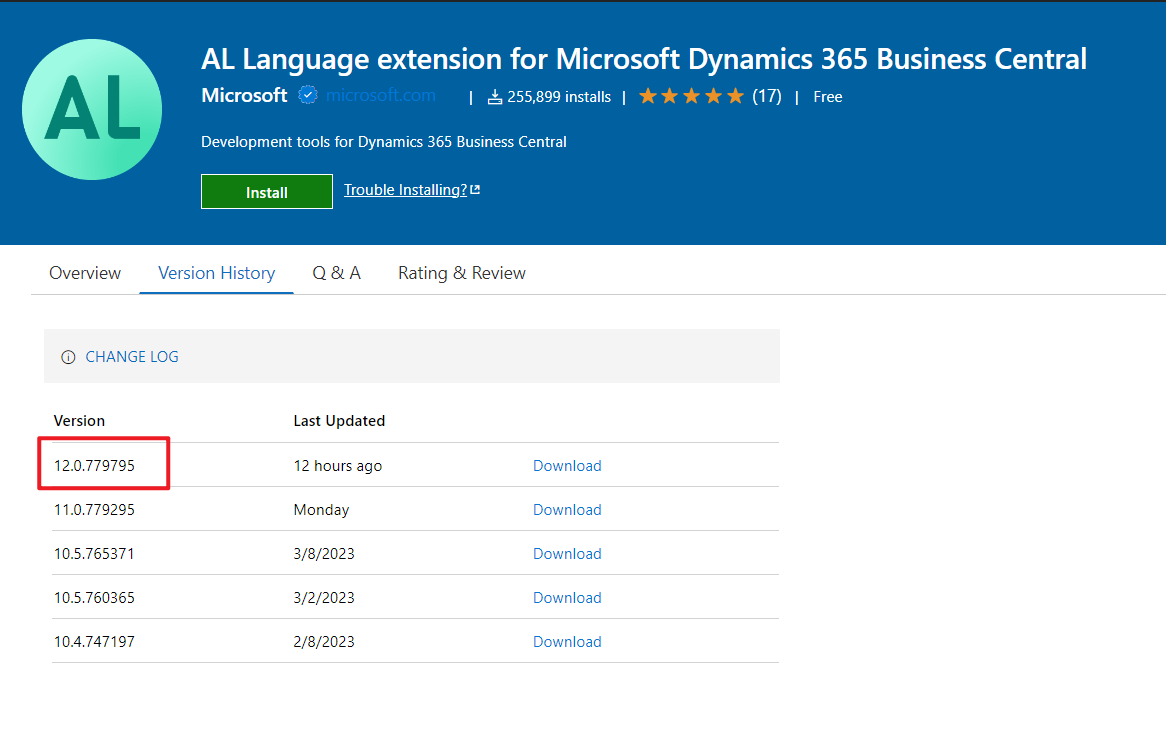Click the star rating icons

coord(691,96)
